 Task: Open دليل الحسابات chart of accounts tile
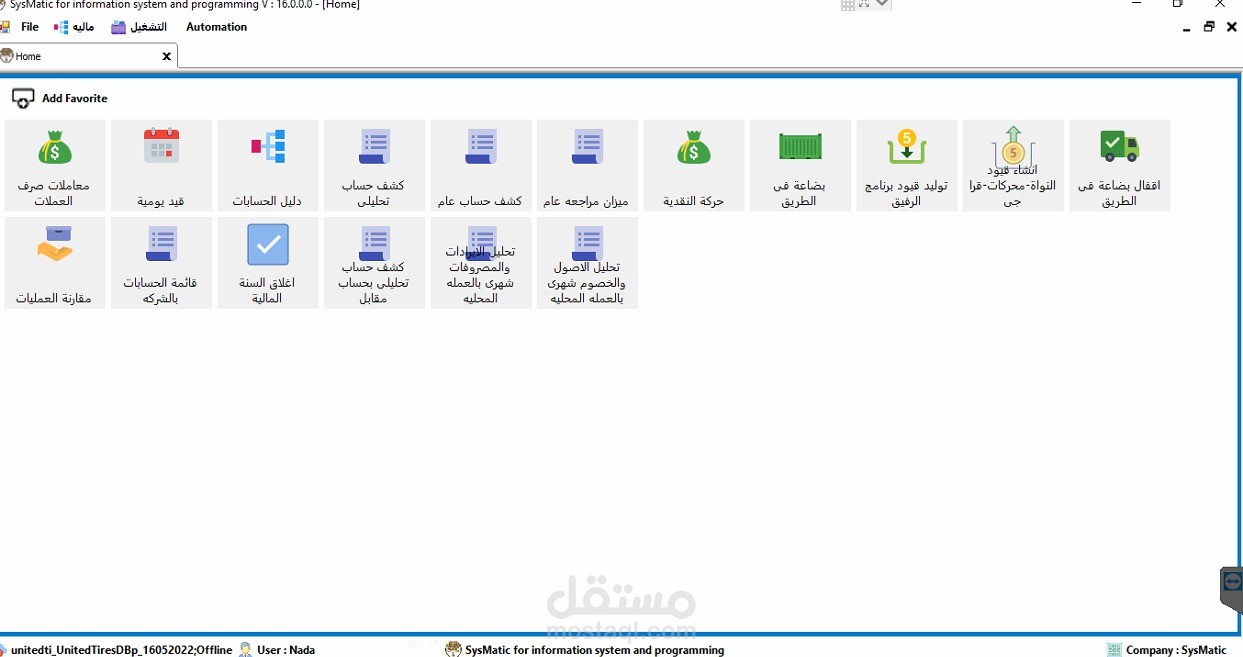pyautogui.click(x=268, y=166)
